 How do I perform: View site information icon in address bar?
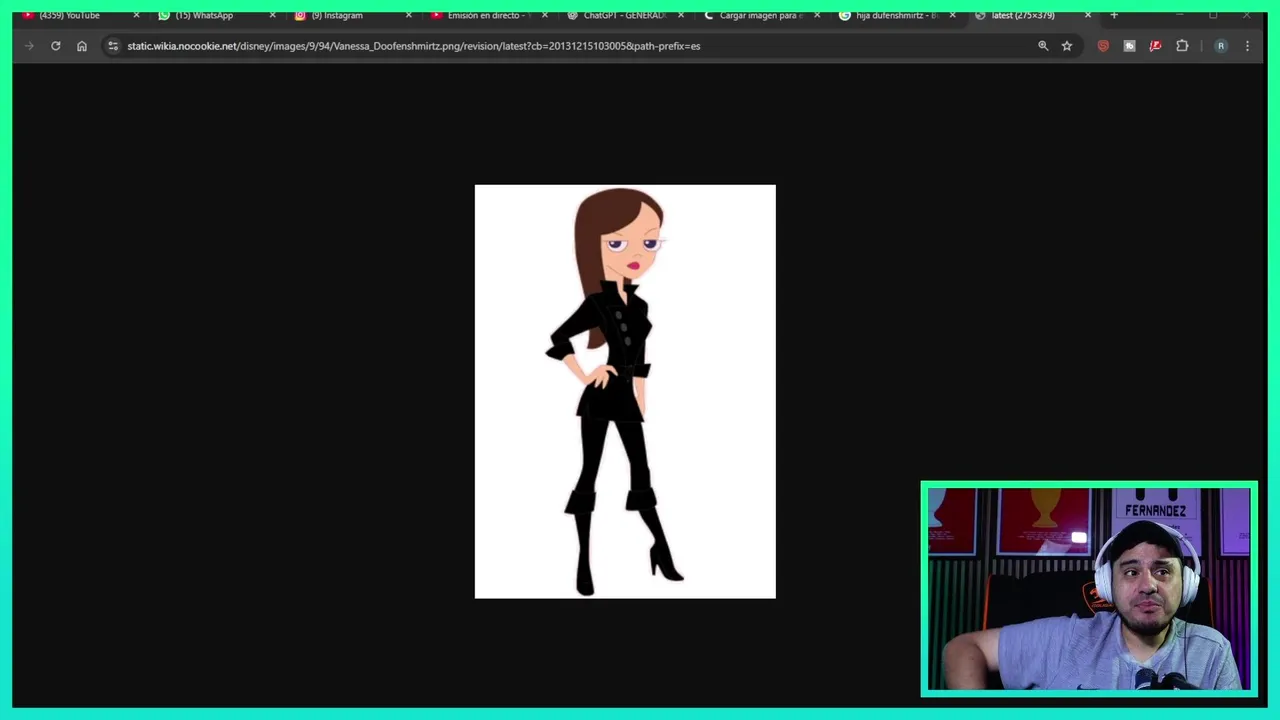click(113, 46)
